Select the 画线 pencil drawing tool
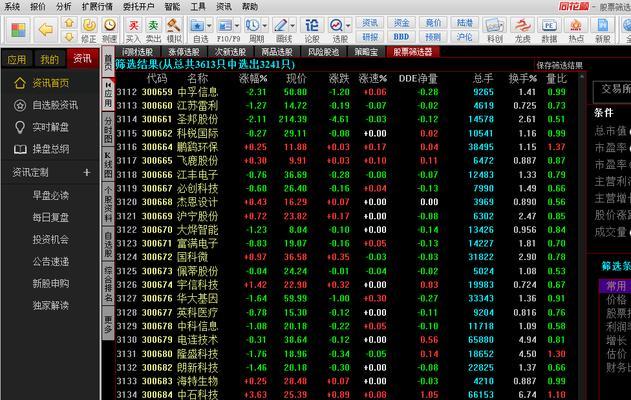 coord(280,25)
